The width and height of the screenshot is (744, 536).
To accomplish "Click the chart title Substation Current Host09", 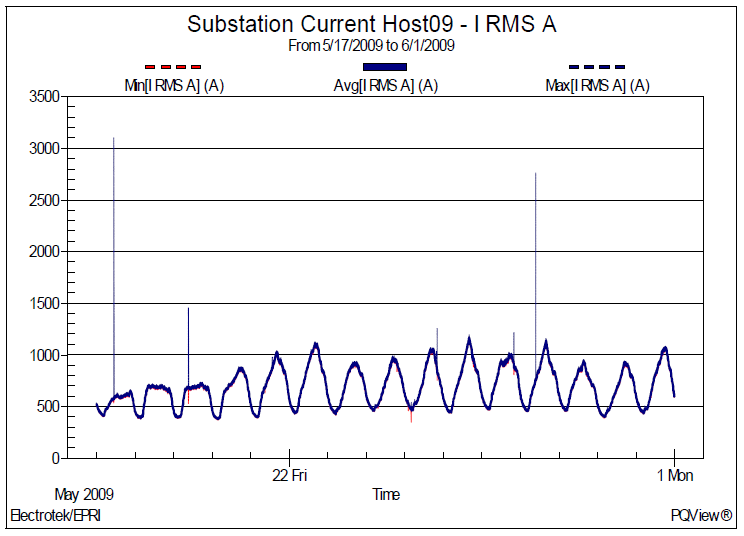I will pos(371,25).
